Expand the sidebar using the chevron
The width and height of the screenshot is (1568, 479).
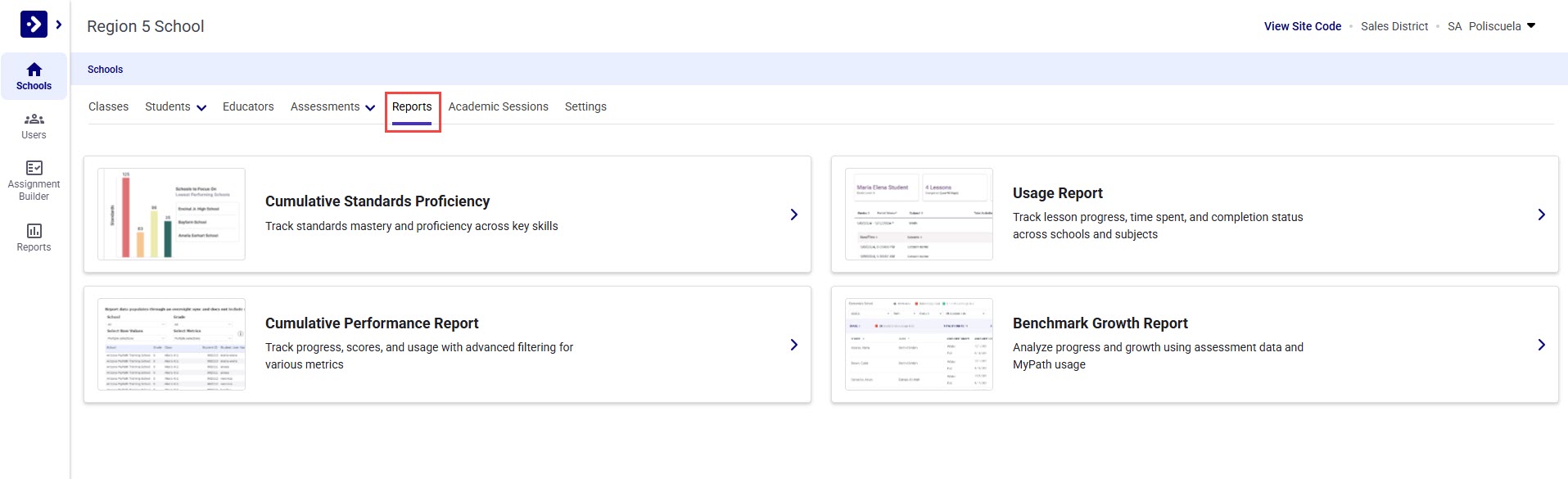(x=59, y=25)
